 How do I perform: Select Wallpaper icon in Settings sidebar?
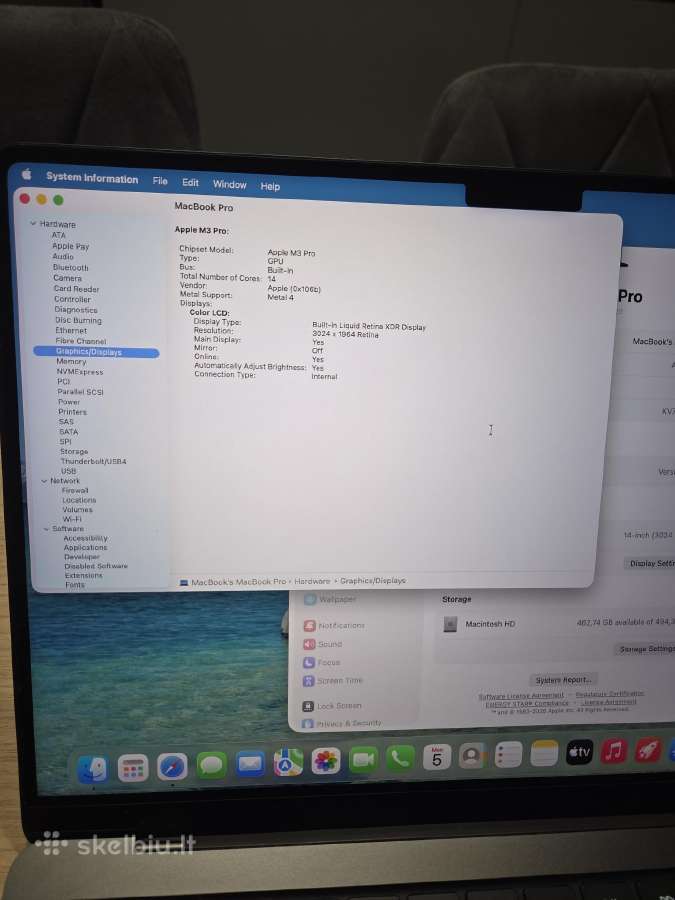pyautogui.click(x=310, y=599)
